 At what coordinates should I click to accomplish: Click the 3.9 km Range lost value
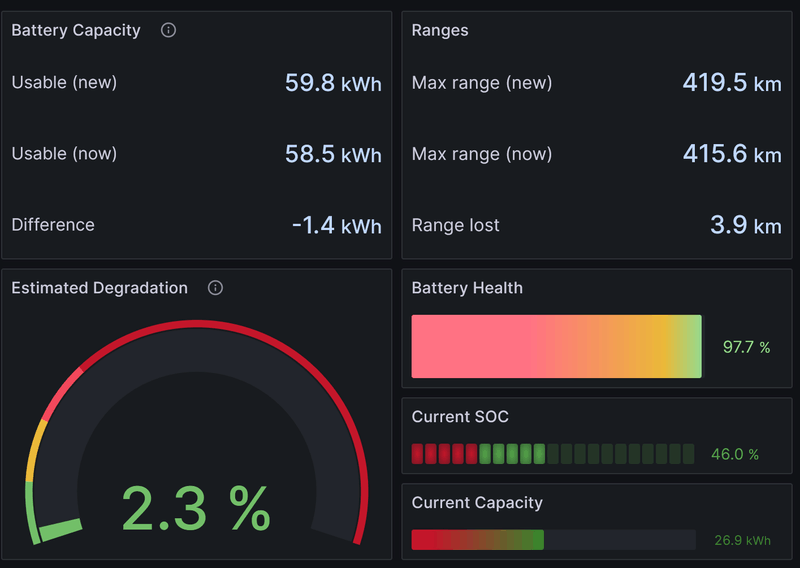tap(745, 225)
